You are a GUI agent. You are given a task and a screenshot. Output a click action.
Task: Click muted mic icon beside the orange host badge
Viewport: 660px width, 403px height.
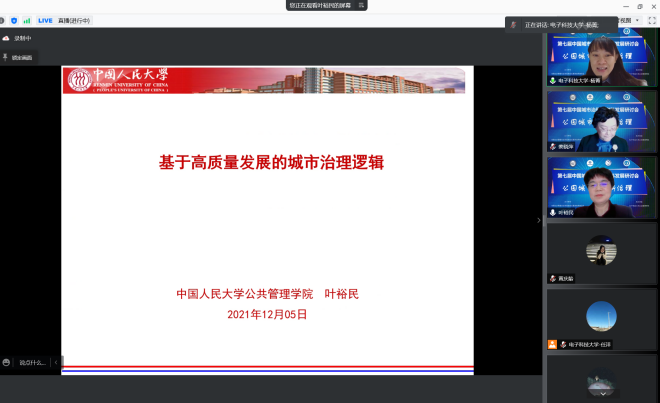tap(563, 344)
